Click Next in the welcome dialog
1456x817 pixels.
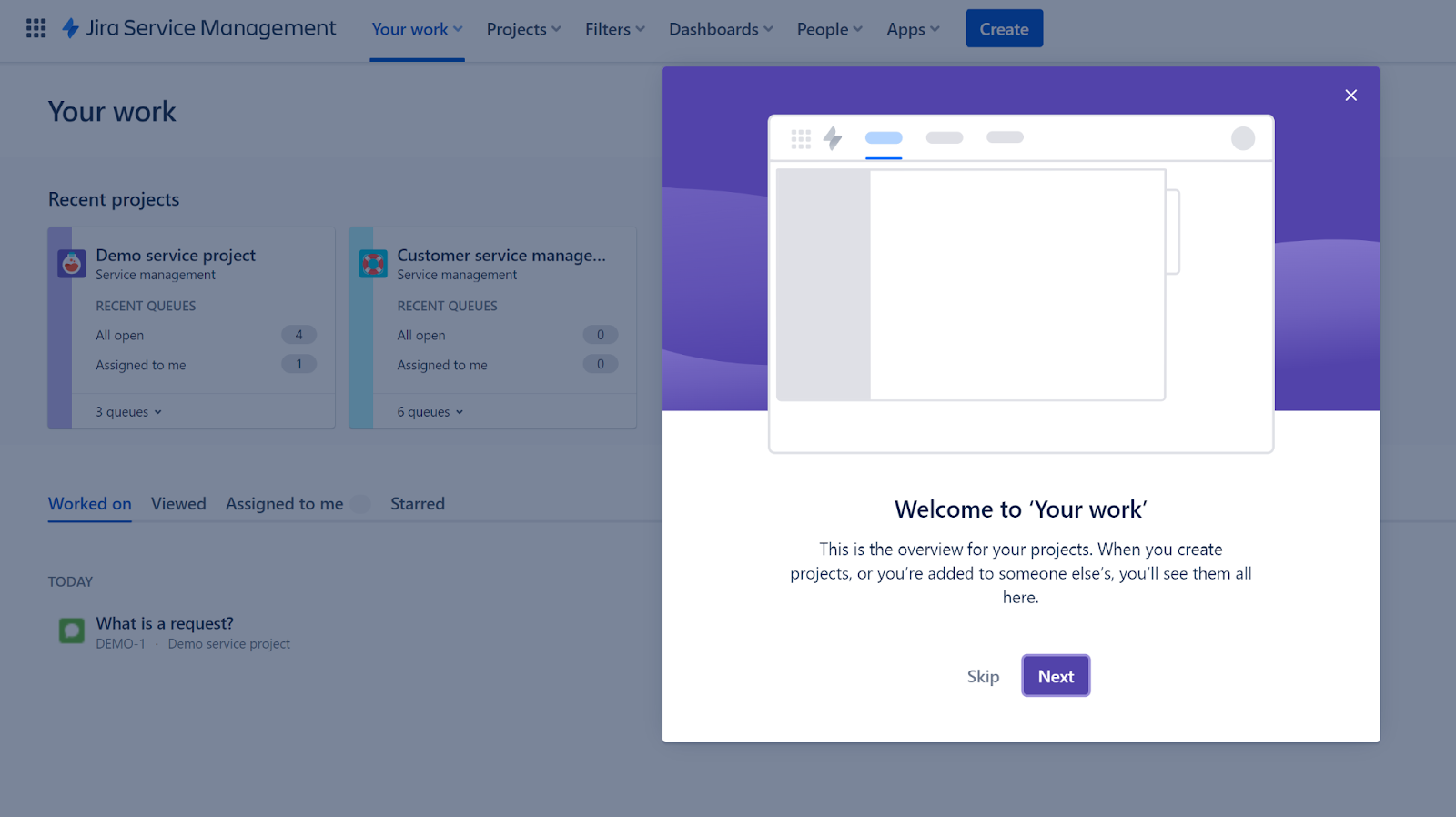(1056, 676)
